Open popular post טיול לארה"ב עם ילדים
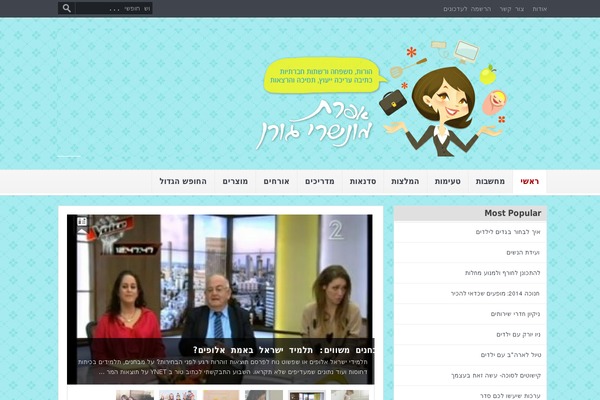The image size is (600, 400). pyautogui.click(x=511, y=355)
